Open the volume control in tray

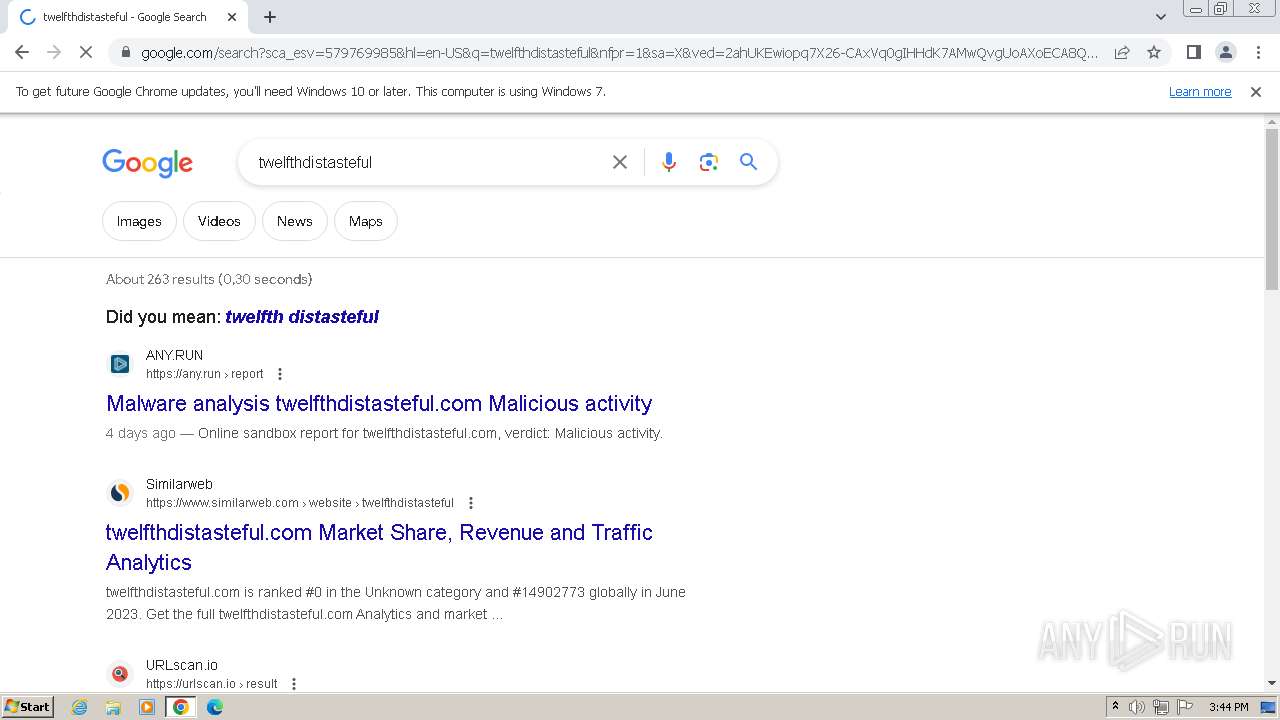1137,707
